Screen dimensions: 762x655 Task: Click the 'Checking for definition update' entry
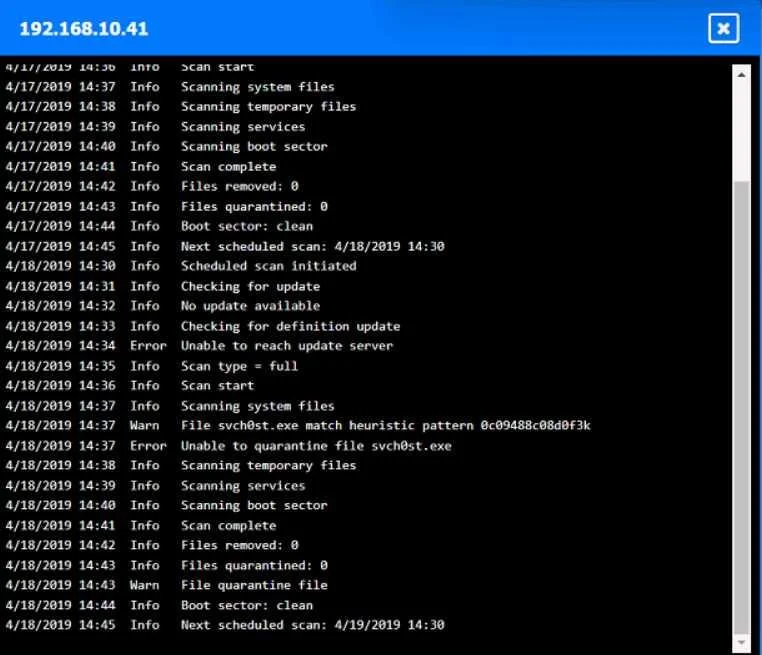tap(203, 326)
